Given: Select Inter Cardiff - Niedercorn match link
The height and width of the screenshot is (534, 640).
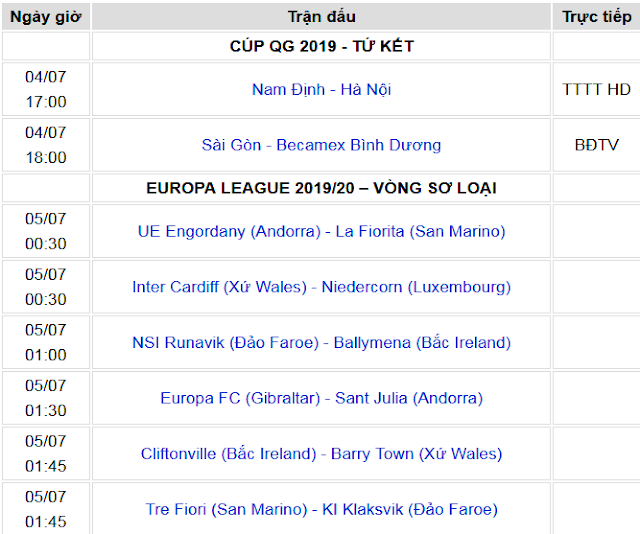Looking at the screenshot, I should click(321, 287).
